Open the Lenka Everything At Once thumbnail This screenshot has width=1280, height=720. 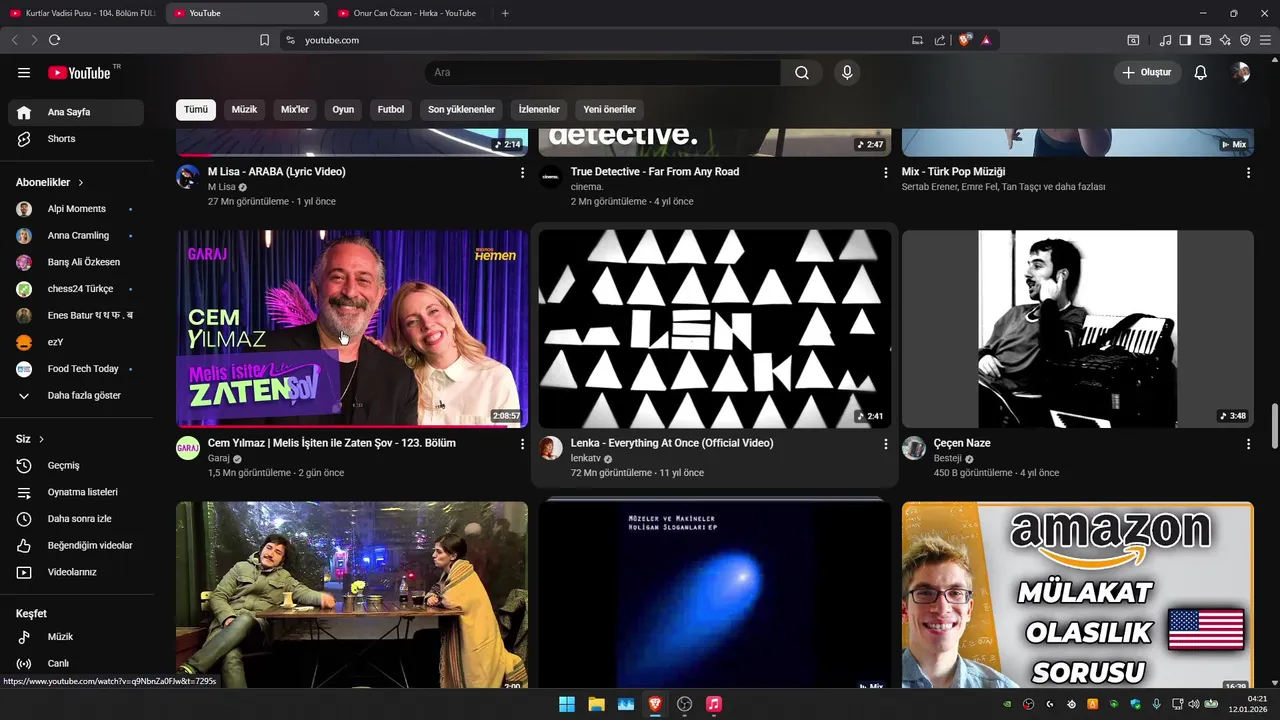[715, 329]
